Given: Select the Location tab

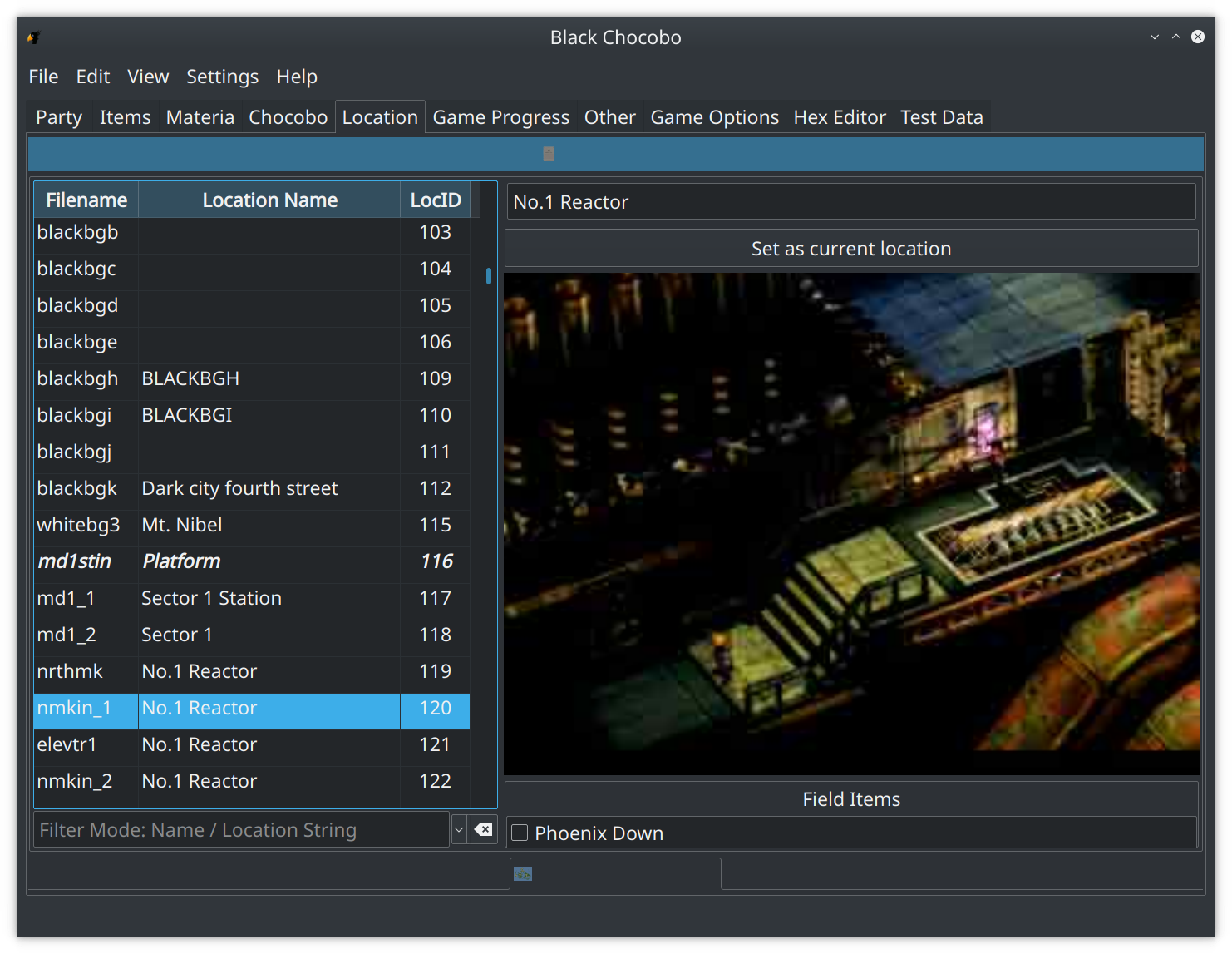Looking at the screenshot, I should [380, 117].
